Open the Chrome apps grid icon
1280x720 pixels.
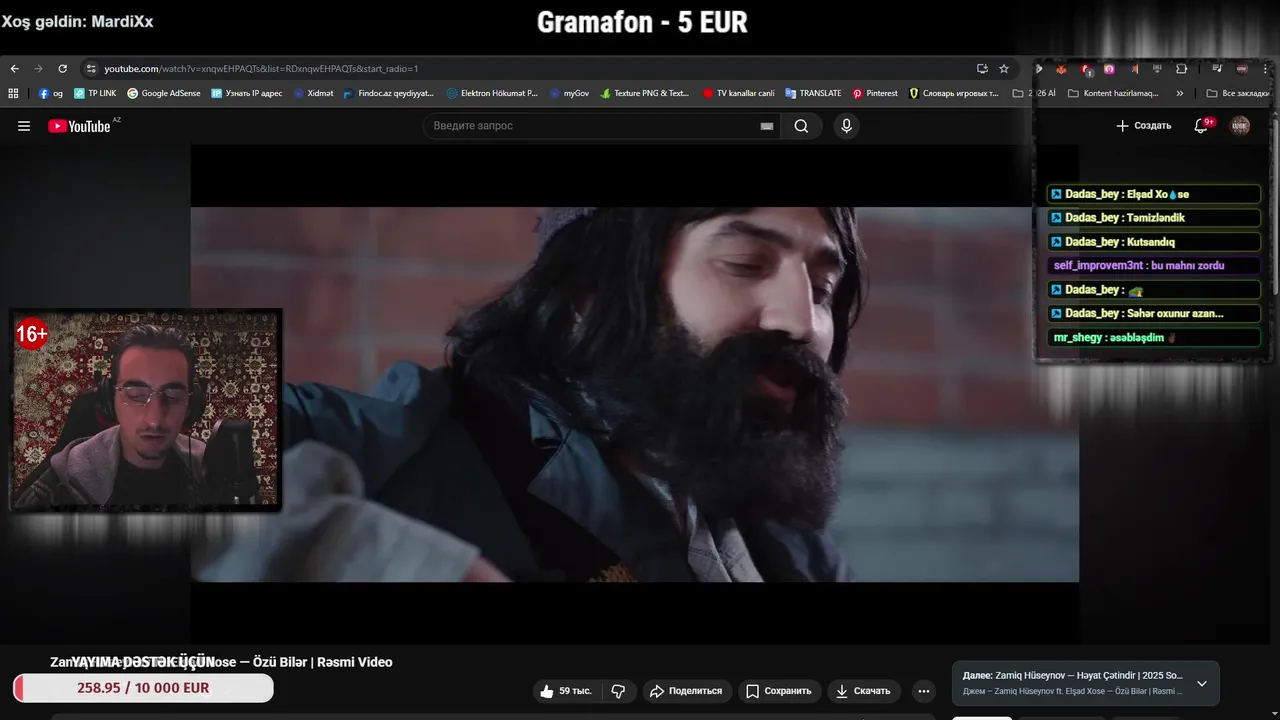pos(13,93)
